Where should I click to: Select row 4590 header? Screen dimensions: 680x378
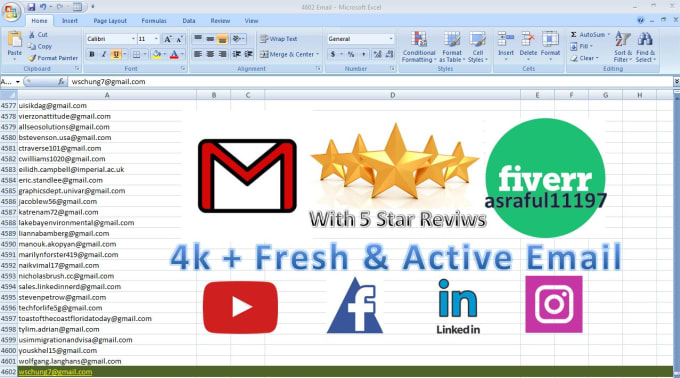click(x=8, y=244)
